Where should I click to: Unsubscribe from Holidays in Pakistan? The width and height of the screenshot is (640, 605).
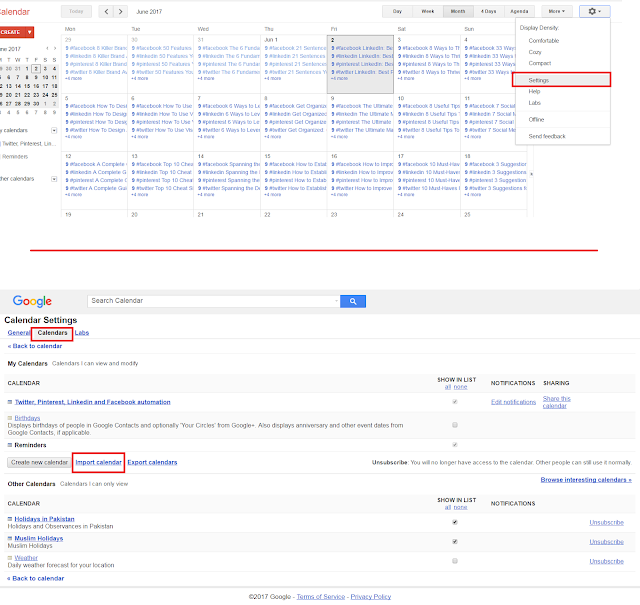tap(607, 523)
